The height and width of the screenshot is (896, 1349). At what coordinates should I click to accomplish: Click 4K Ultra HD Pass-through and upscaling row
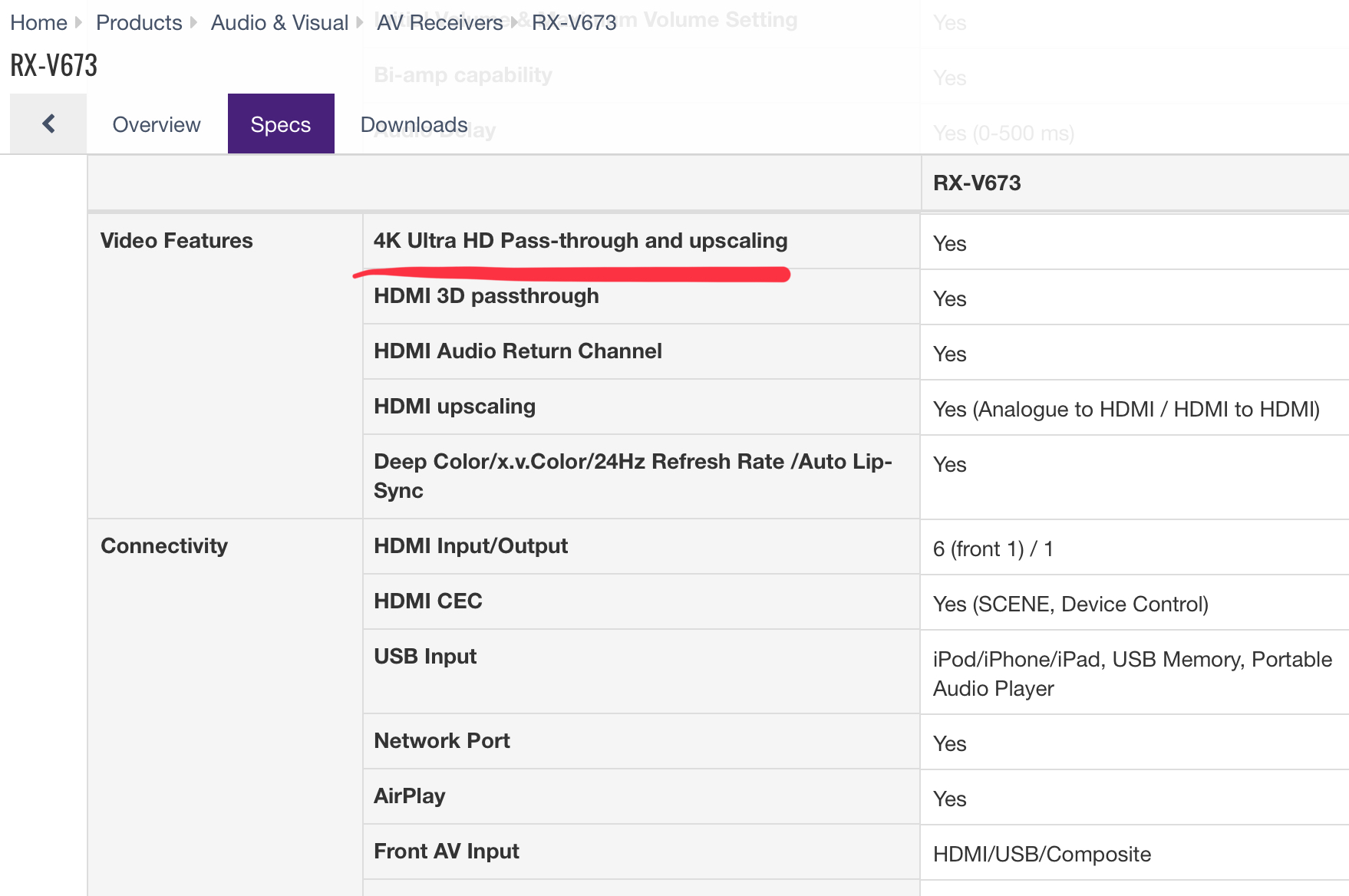tap(581, 240)
